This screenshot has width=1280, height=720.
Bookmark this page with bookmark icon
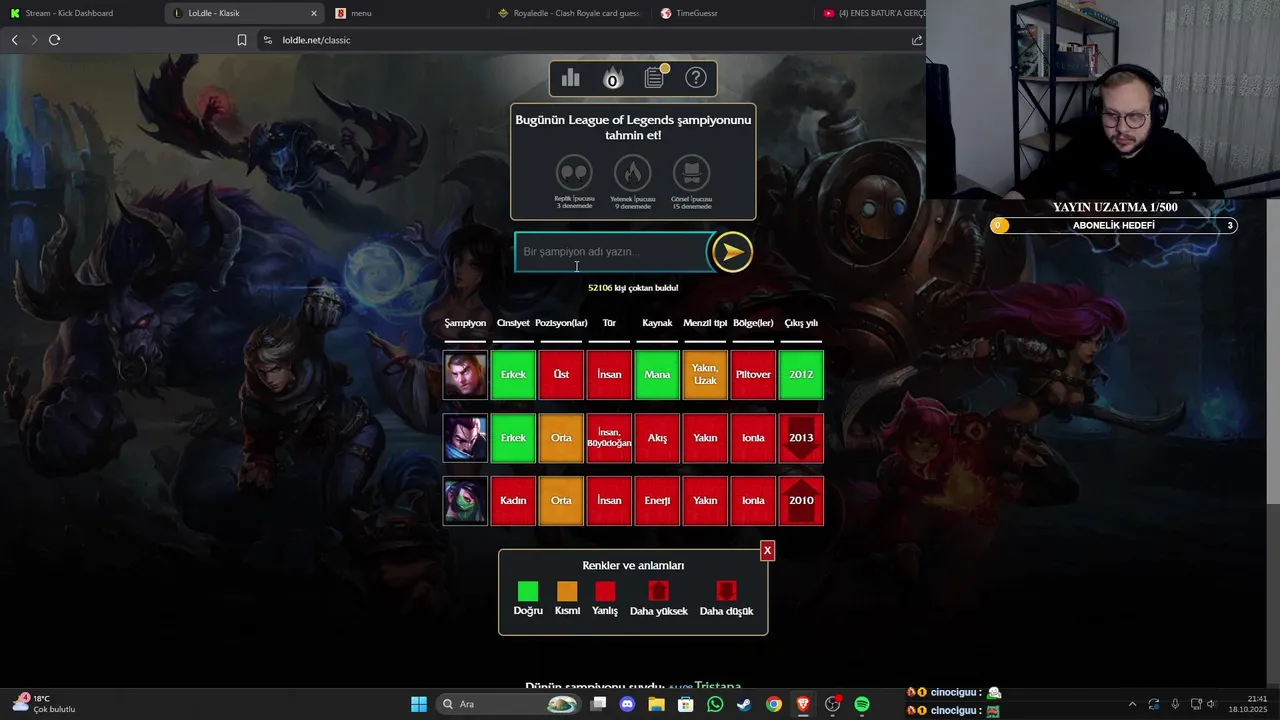(x=242, y=40)
